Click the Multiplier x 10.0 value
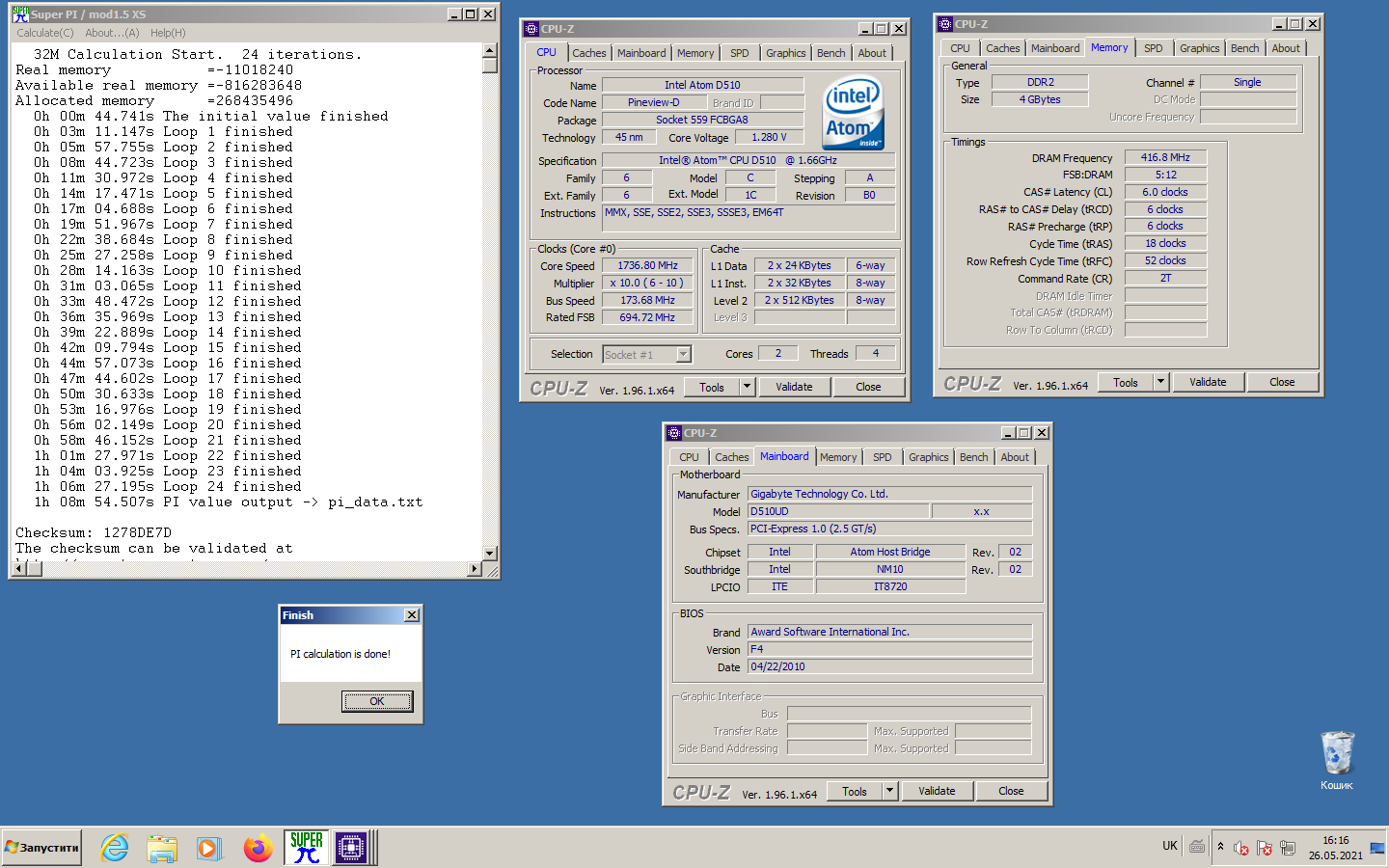 tap(648, 283)
